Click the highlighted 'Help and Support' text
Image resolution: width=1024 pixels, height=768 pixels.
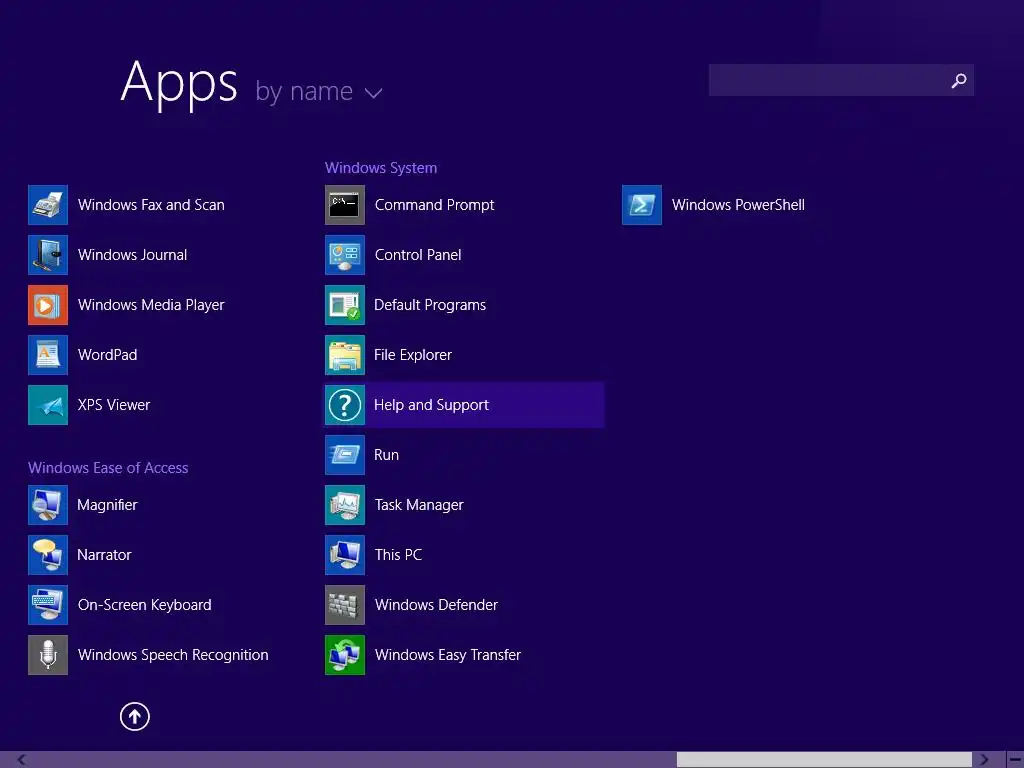431,405
